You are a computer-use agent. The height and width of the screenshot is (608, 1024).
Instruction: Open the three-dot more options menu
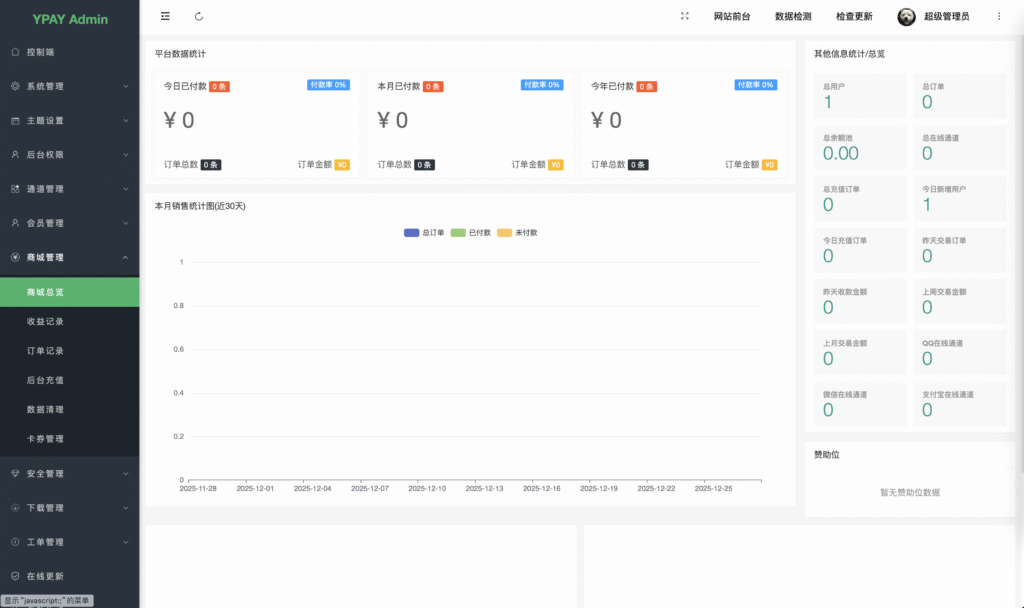click(998, 16)
